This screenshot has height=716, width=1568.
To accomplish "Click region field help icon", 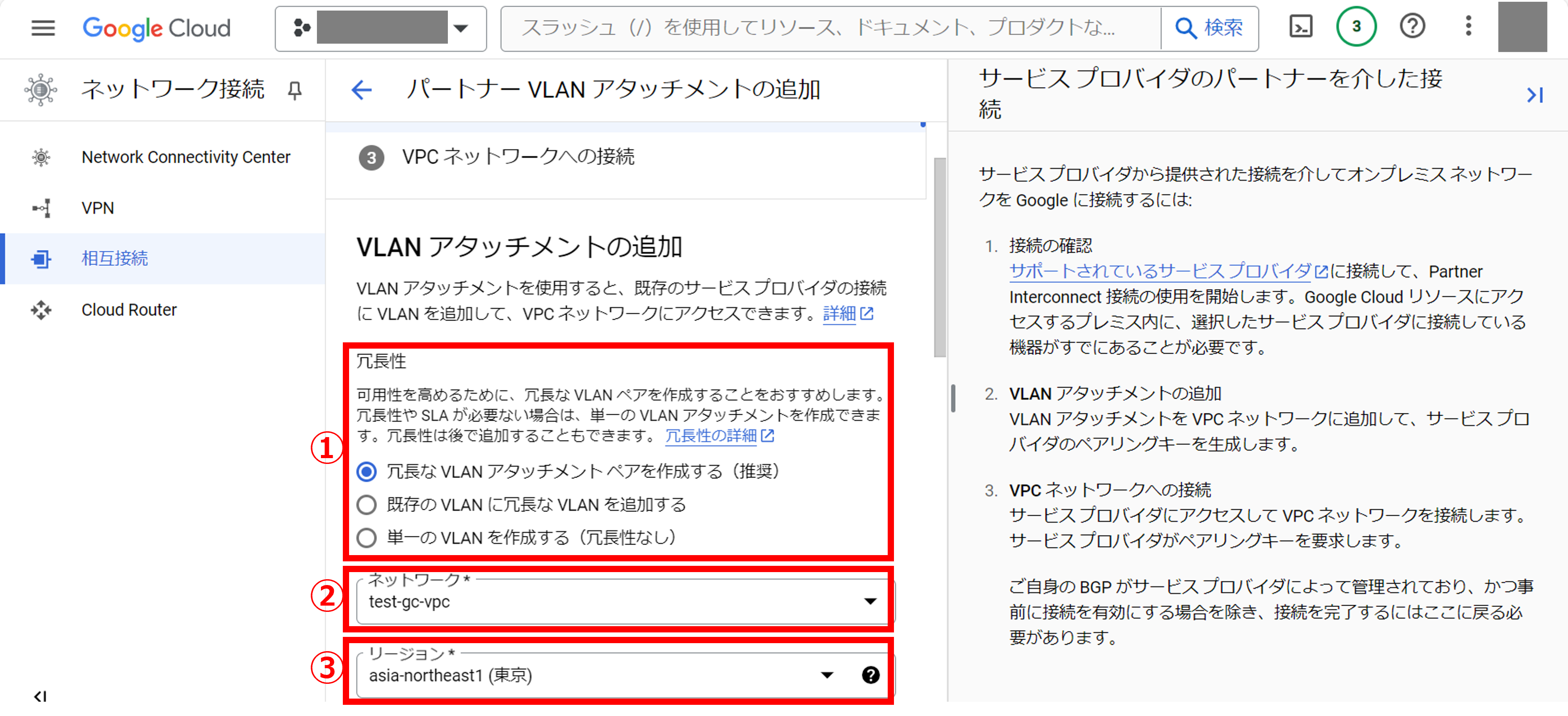I will (x=870, y=674).
